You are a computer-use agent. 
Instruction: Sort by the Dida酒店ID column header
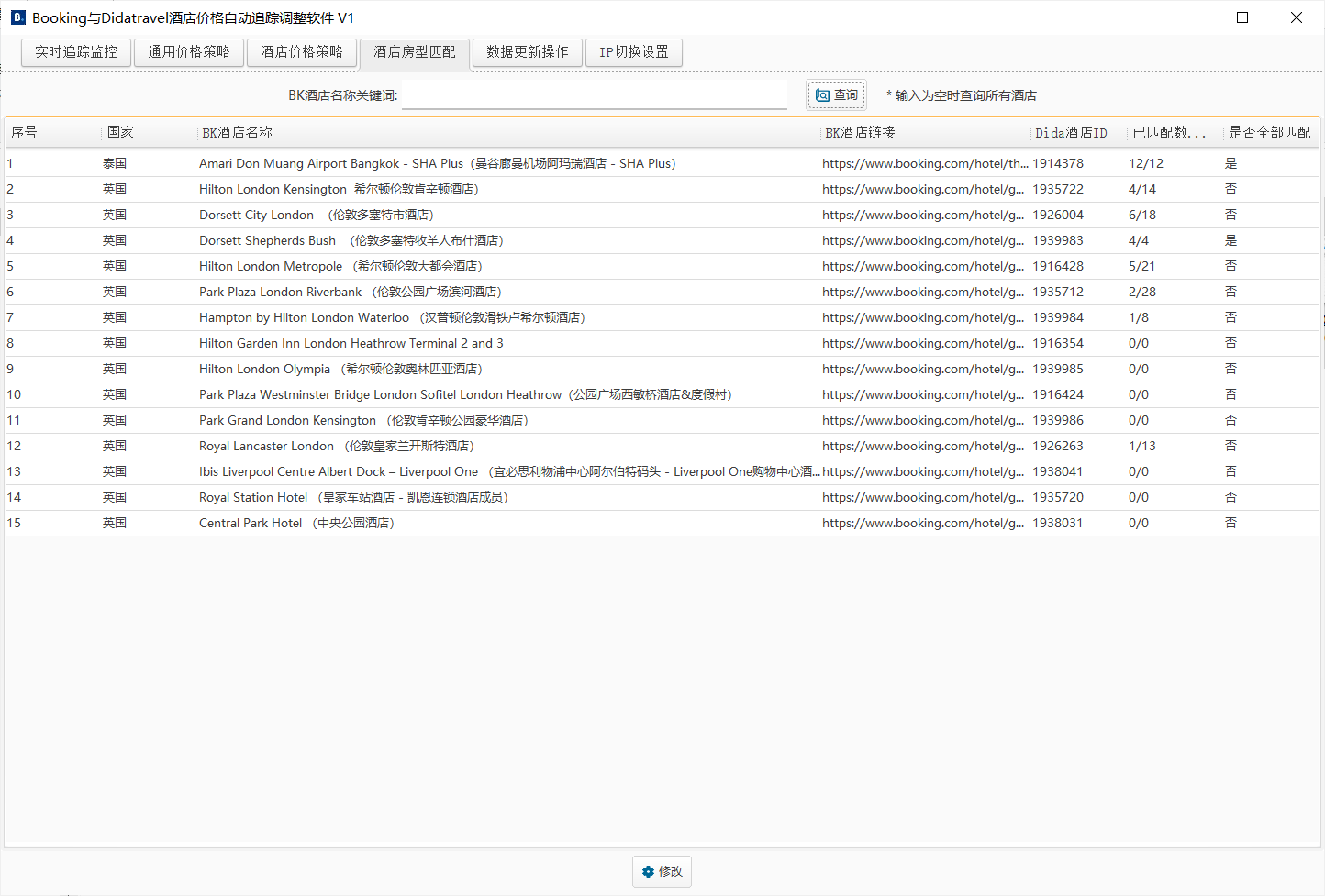click(1078, 133)
